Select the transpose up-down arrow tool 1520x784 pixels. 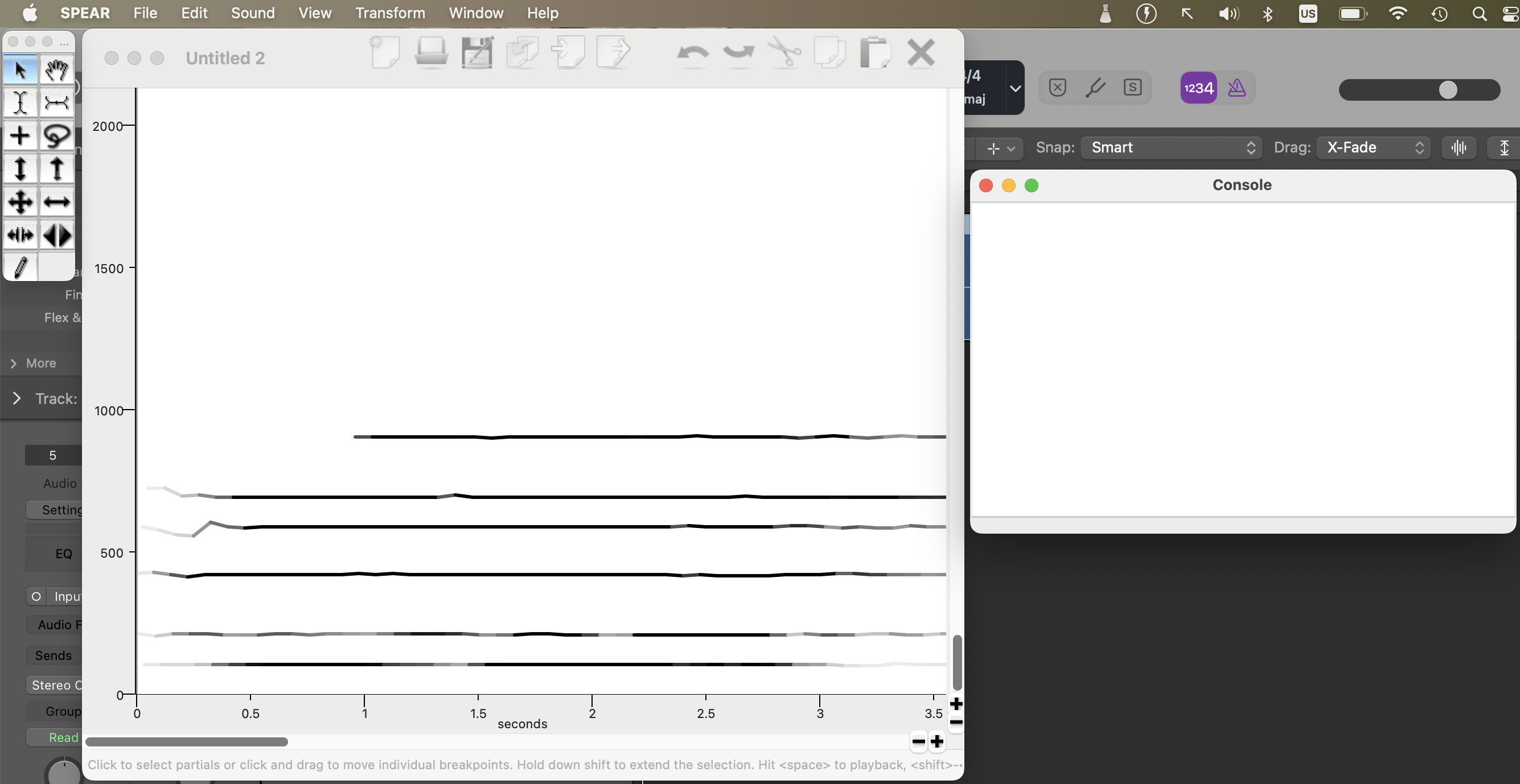click(x=20, y=170)
